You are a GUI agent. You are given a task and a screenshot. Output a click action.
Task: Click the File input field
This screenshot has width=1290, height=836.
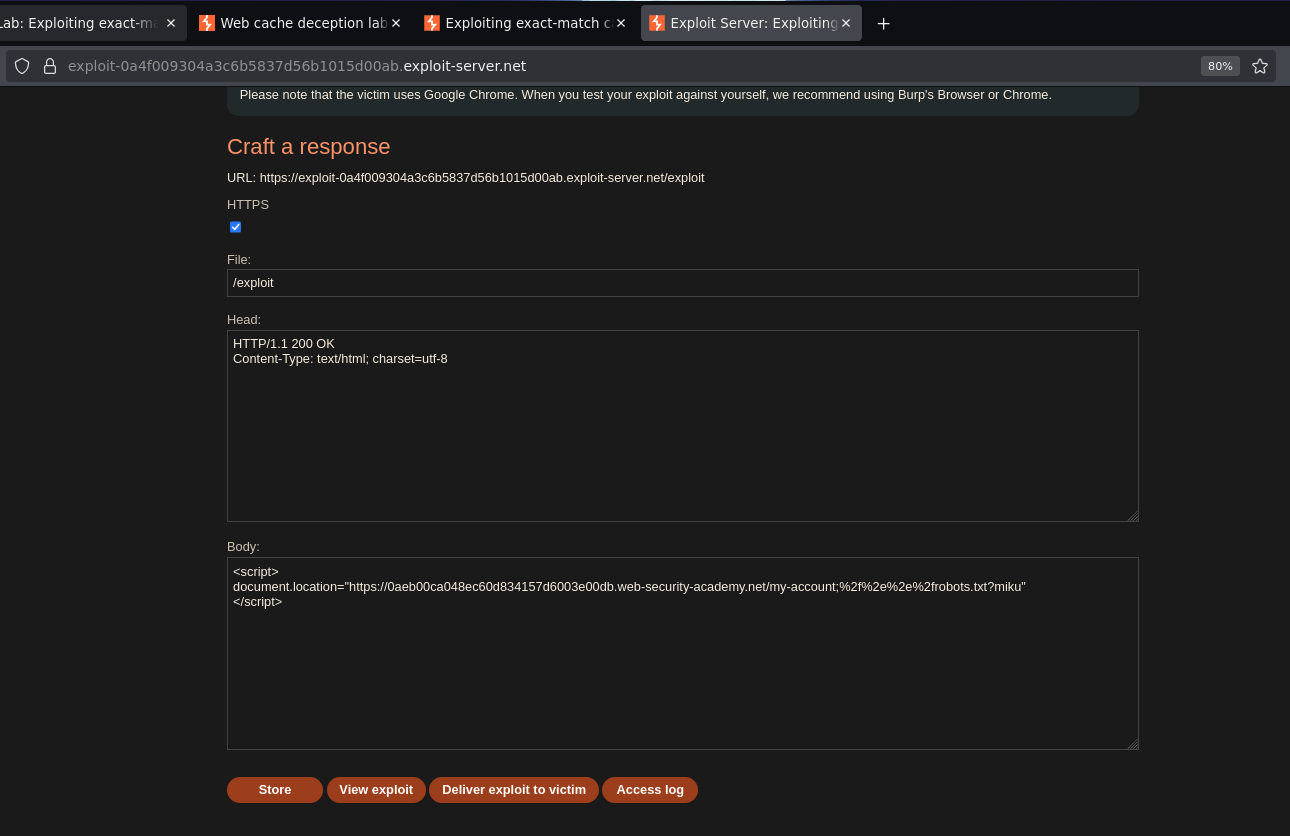(683, 283)
